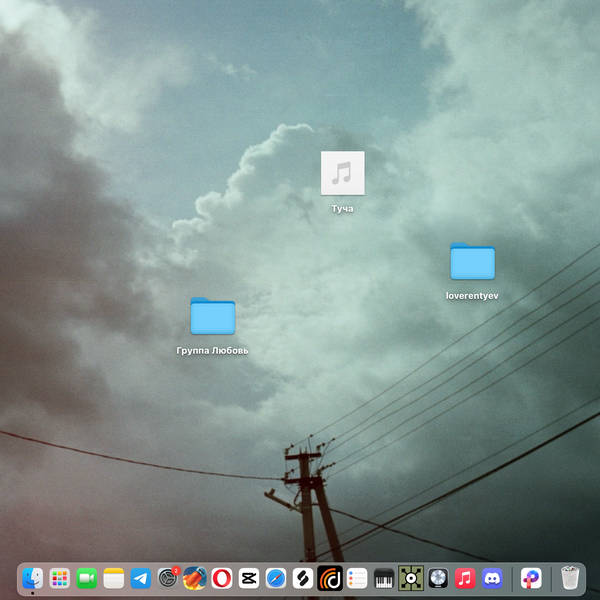Open Opera browser

coord(222,578)
